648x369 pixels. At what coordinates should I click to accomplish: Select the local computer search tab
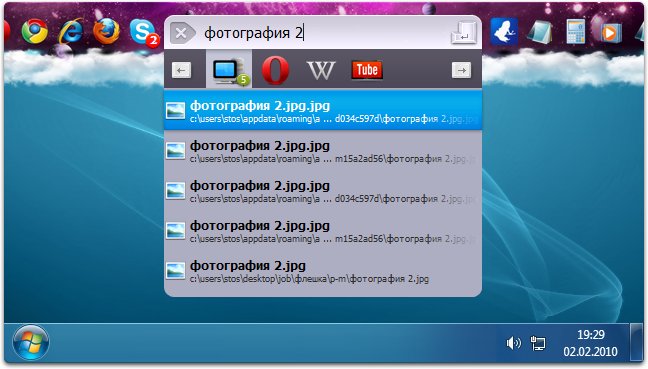229,69
